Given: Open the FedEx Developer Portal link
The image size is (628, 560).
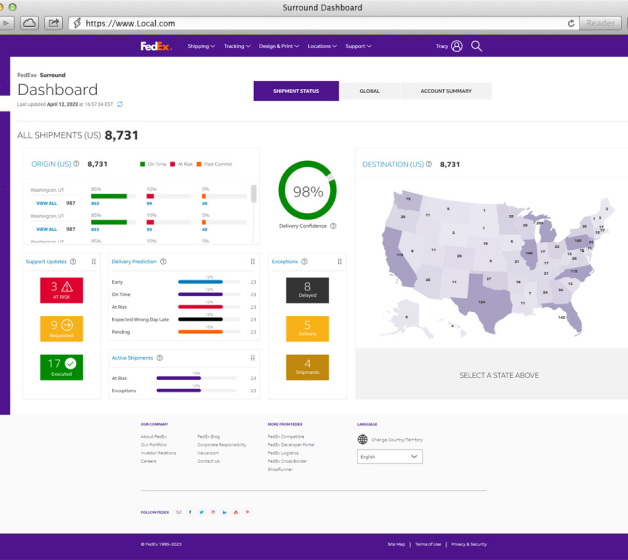Looking at the screenshot, I should point(291,445).
